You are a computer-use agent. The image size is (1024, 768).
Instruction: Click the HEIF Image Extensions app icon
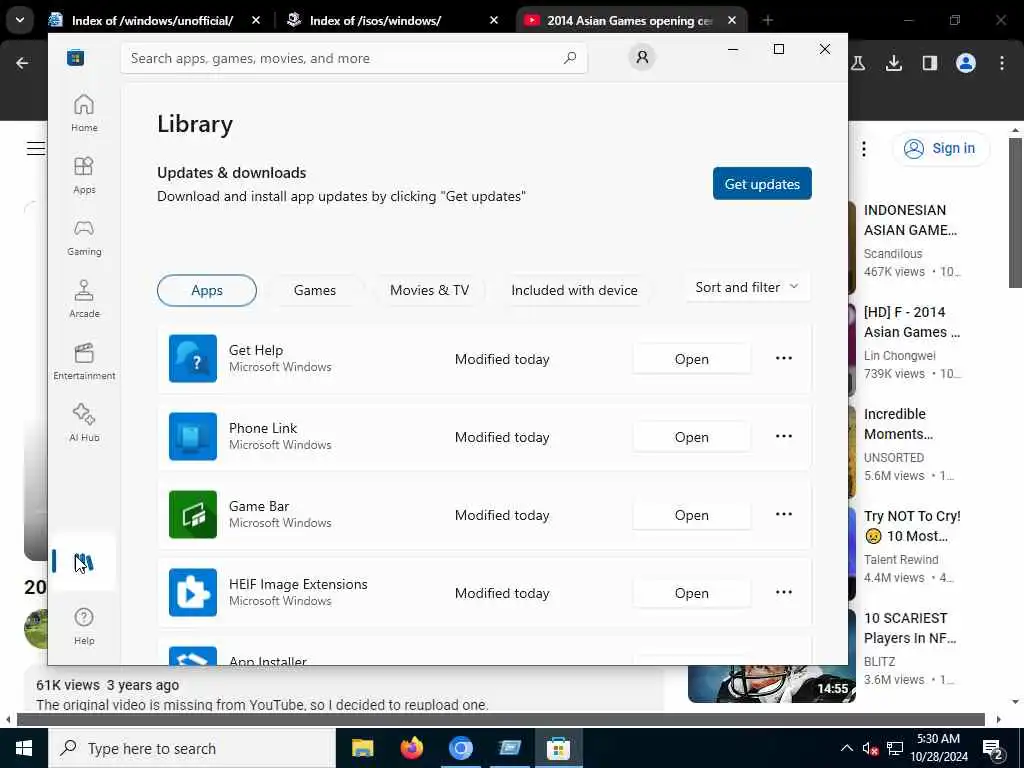[193, 592]
